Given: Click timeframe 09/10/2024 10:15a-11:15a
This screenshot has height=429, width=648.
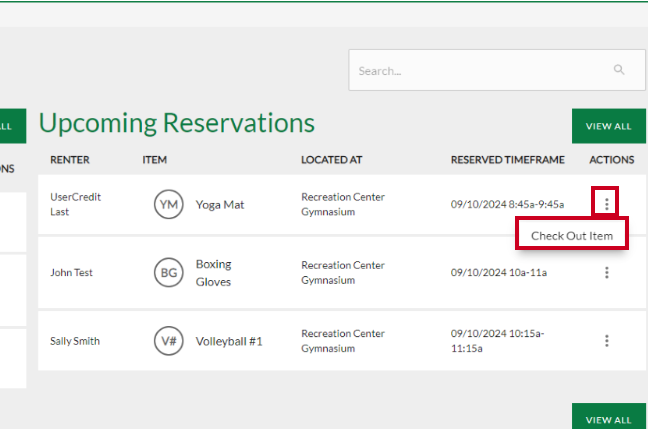Looking at the screenshot, I should click(497, 341).
